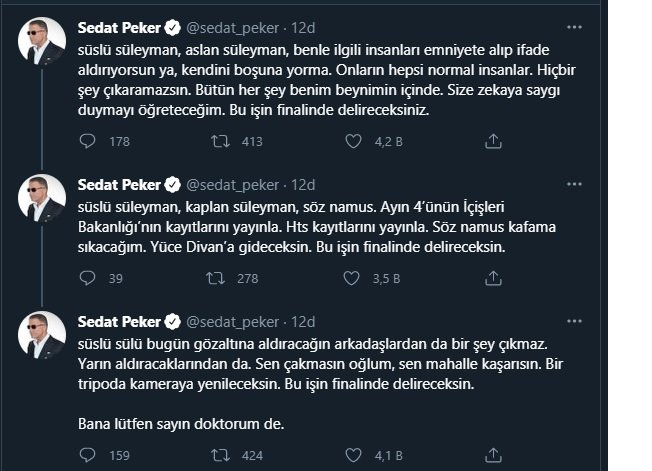Like the tweet with 4,1 B likes
Image resolution: width=652 pixels, height=471 pixels.
[x=353, y=455]
